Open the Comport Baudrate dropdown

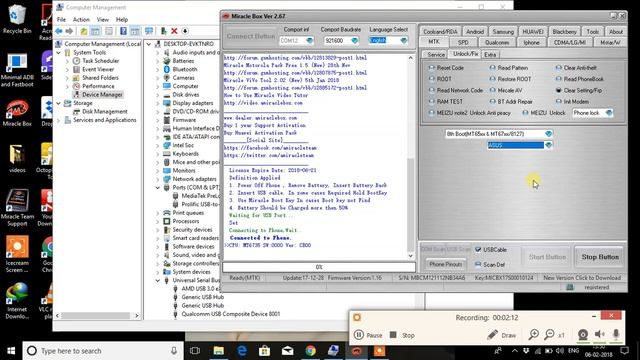(x=354, y=40)
